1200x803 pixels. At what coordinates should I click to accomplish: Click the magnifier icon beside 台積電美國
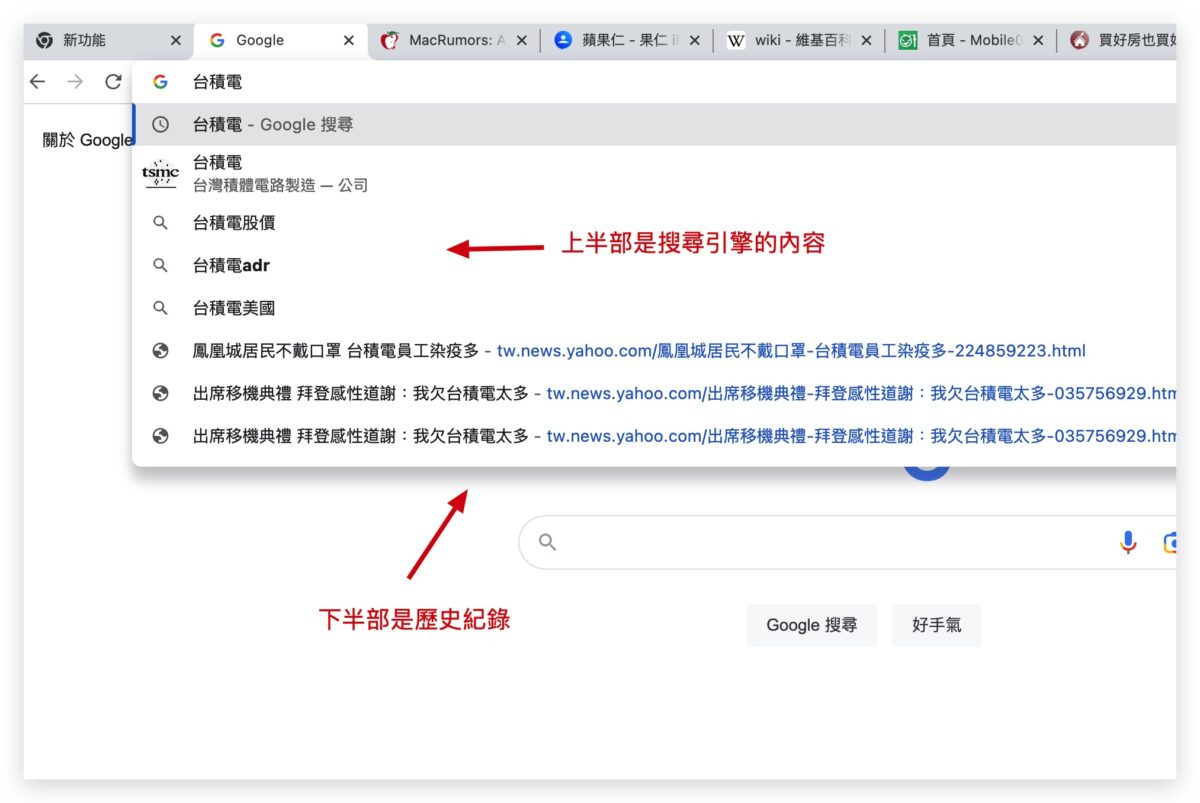(160, 308)
